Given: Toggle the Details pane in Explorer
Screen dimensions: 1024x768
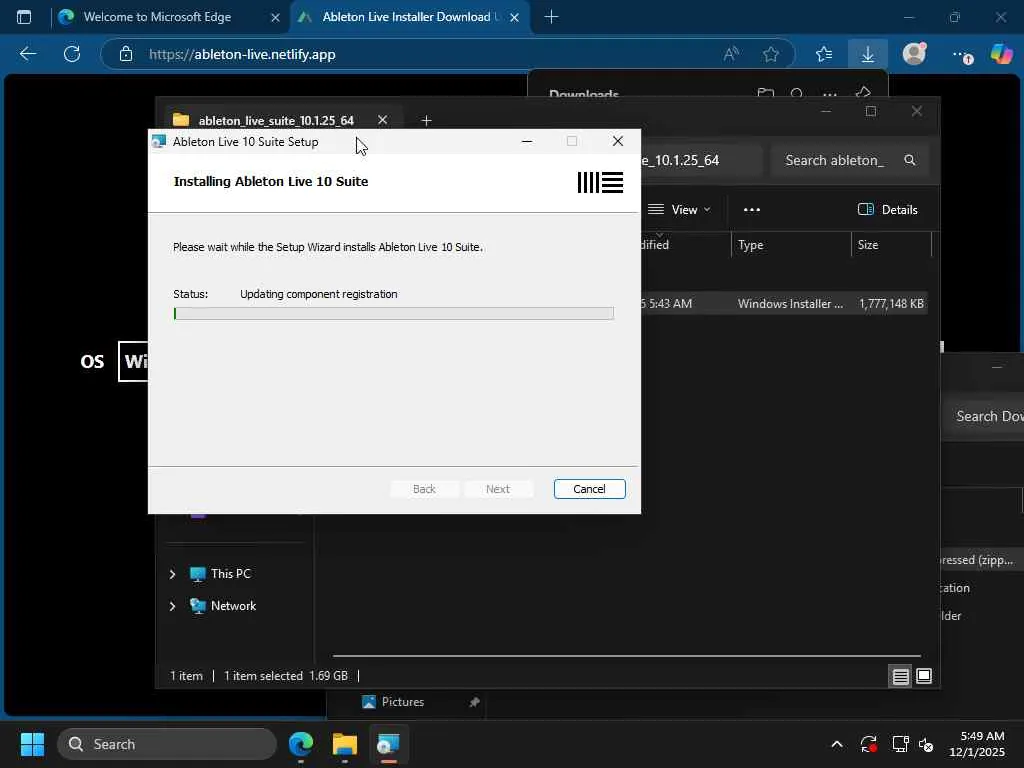Looking at the screenshot, I should coord(887,210).
